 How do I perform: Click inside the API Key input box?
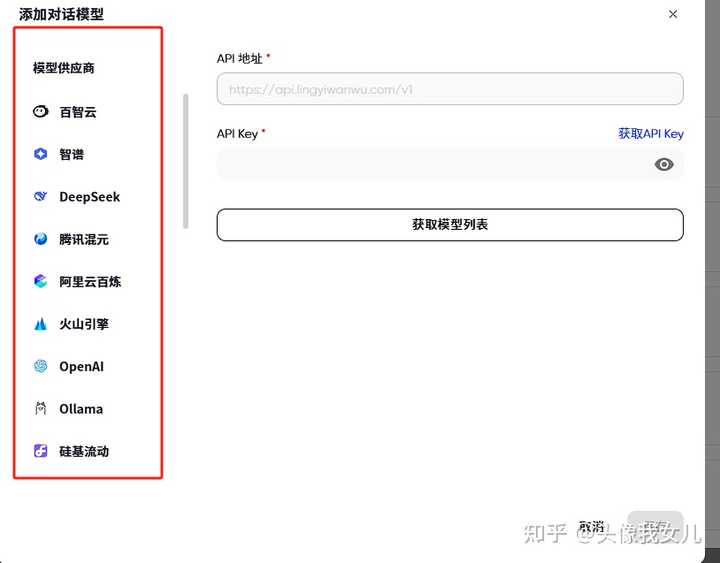pos(430,164)
